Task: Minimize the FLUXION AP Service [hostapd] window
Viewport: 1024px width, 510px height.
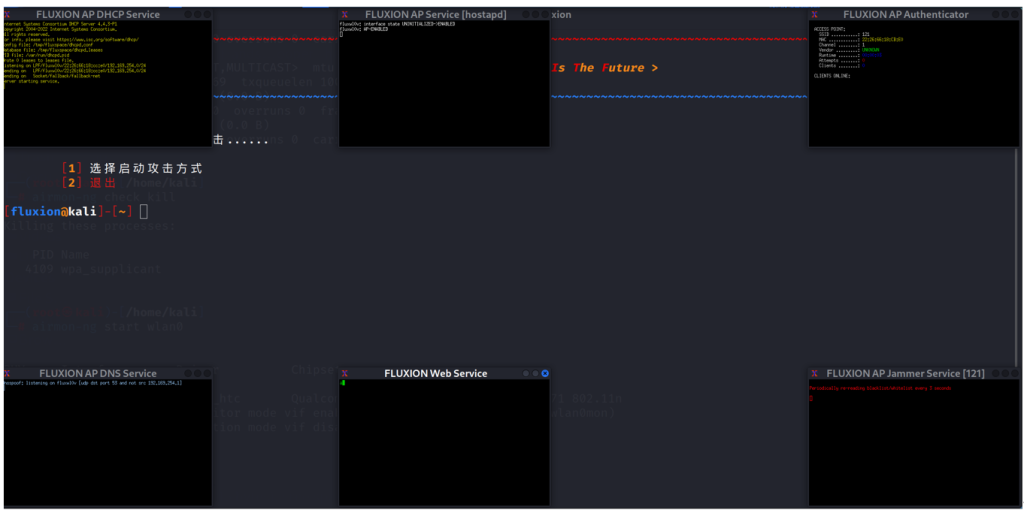Action: coord(525,14)
